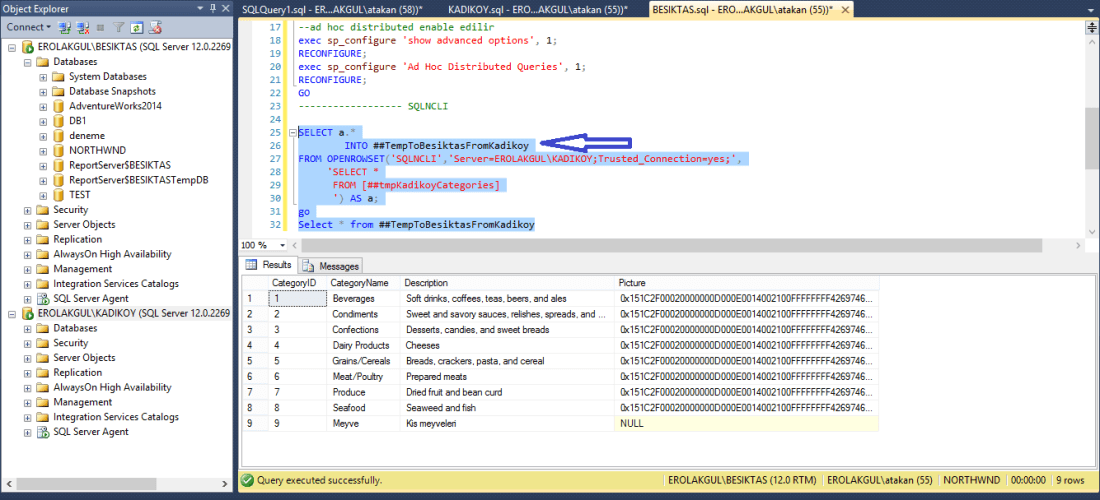Pin the Object Explorer panel with auto-hide pushpin
The width and height of the screenshot is (1100, 500).
click(x=213, y=10)
